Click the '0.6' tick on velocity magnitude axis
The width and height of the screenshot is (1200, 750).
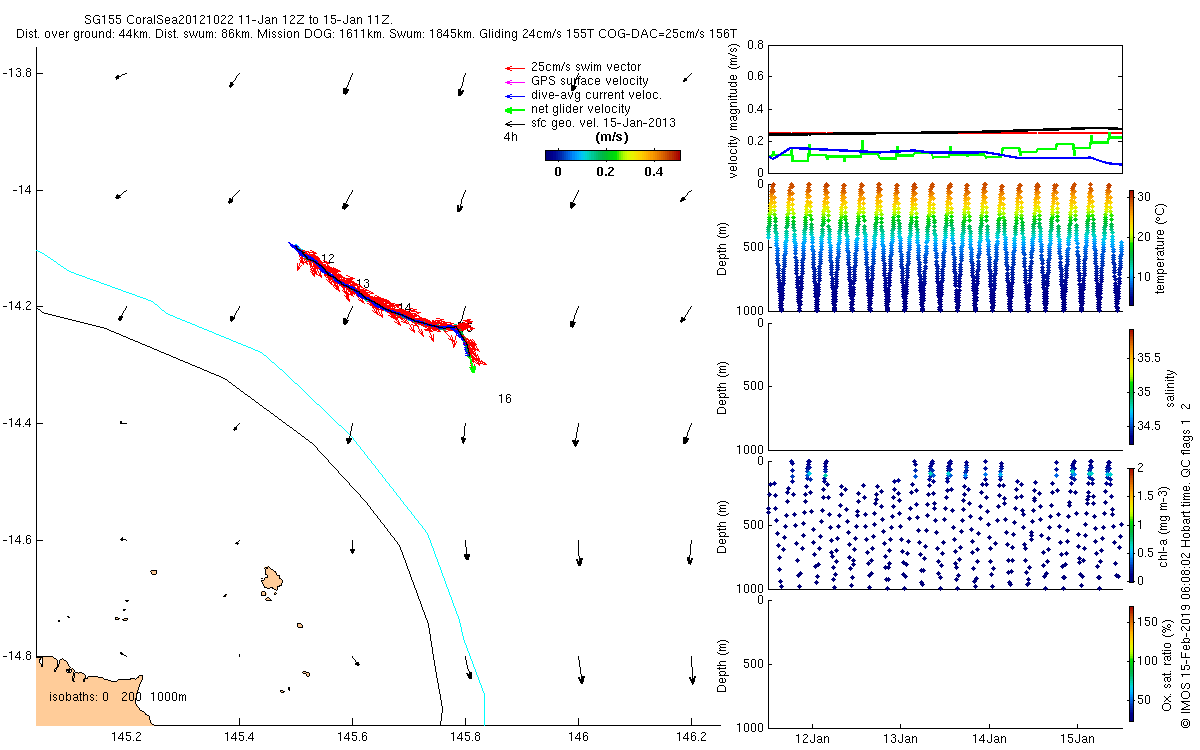click(x=755, y=78)
